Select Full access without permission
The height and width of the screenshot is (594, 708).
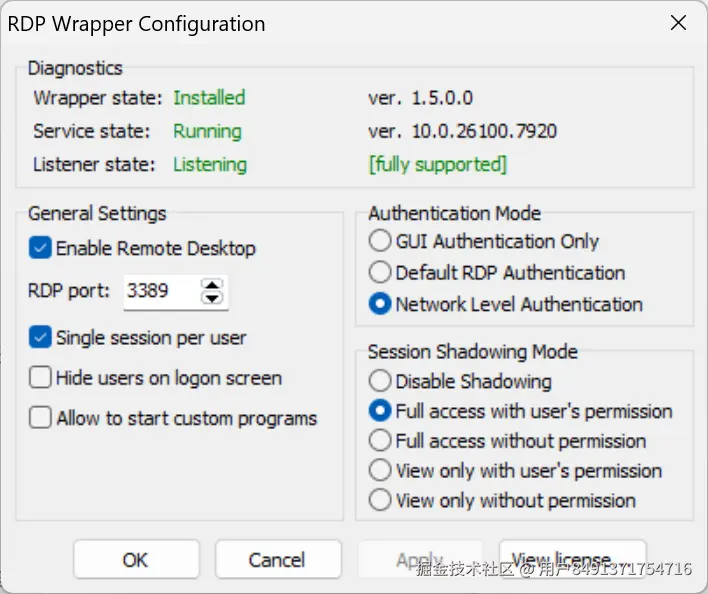(x=380, y=441)
